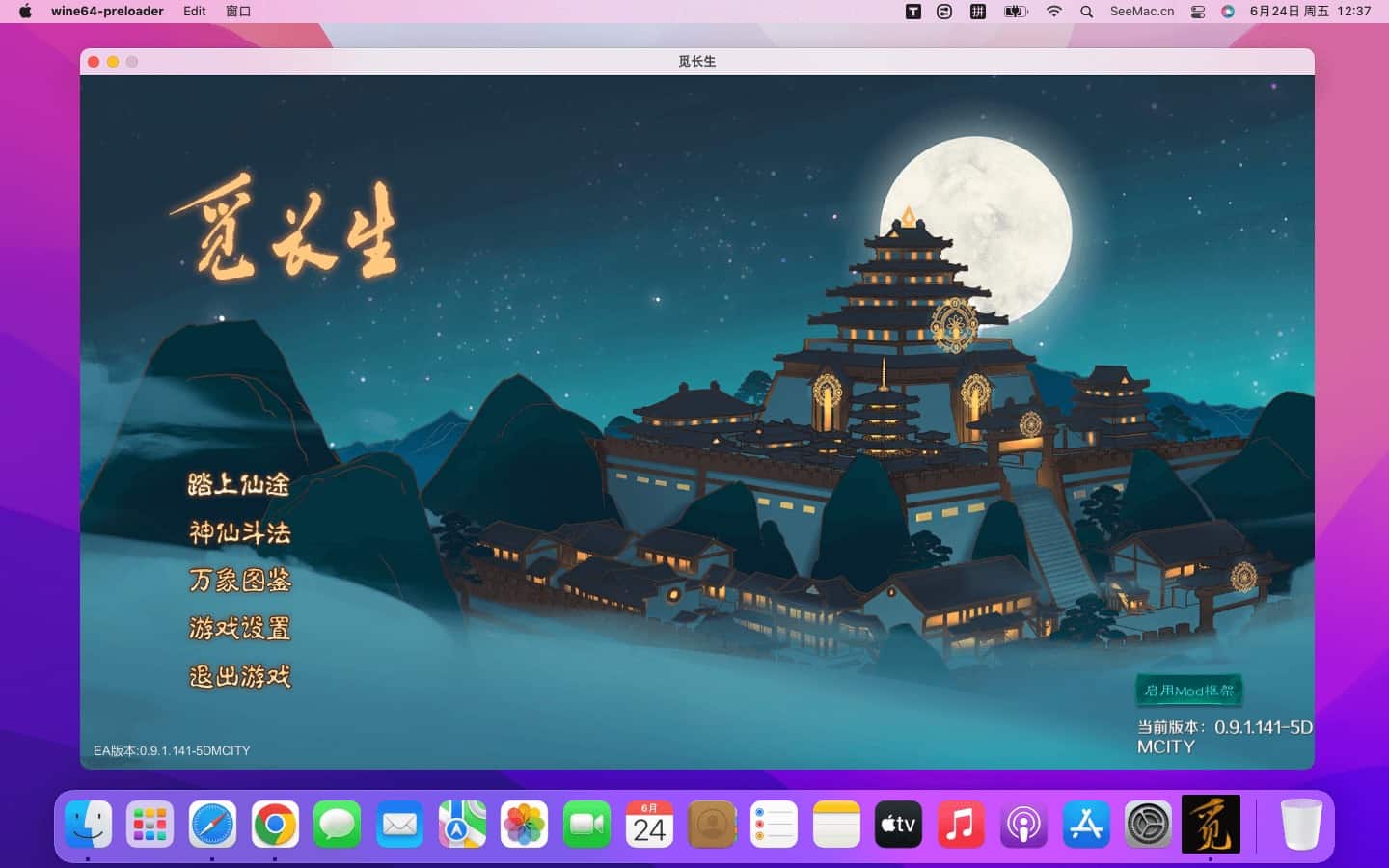This screenshot has width=1389, height=868.
Task: Open the 窗口 menu in the menu bar
Action: coord(238,12)
